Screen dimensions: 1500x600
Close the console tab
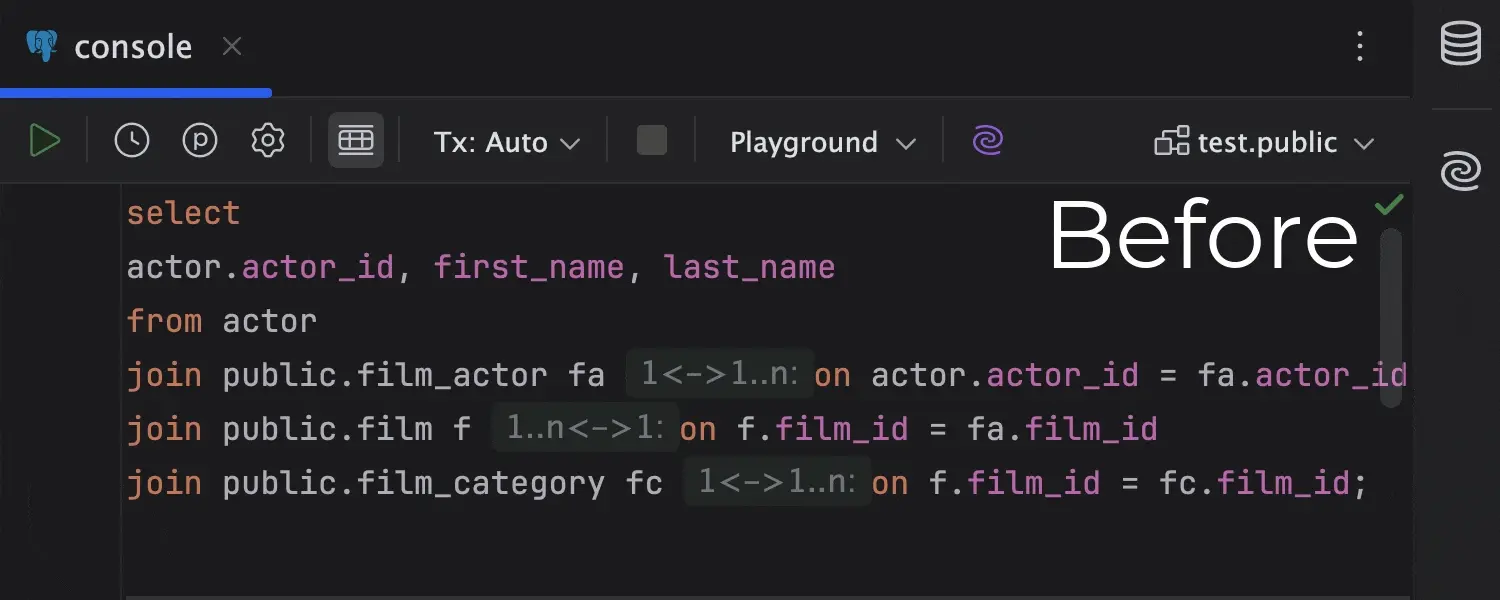click(231, 45)
